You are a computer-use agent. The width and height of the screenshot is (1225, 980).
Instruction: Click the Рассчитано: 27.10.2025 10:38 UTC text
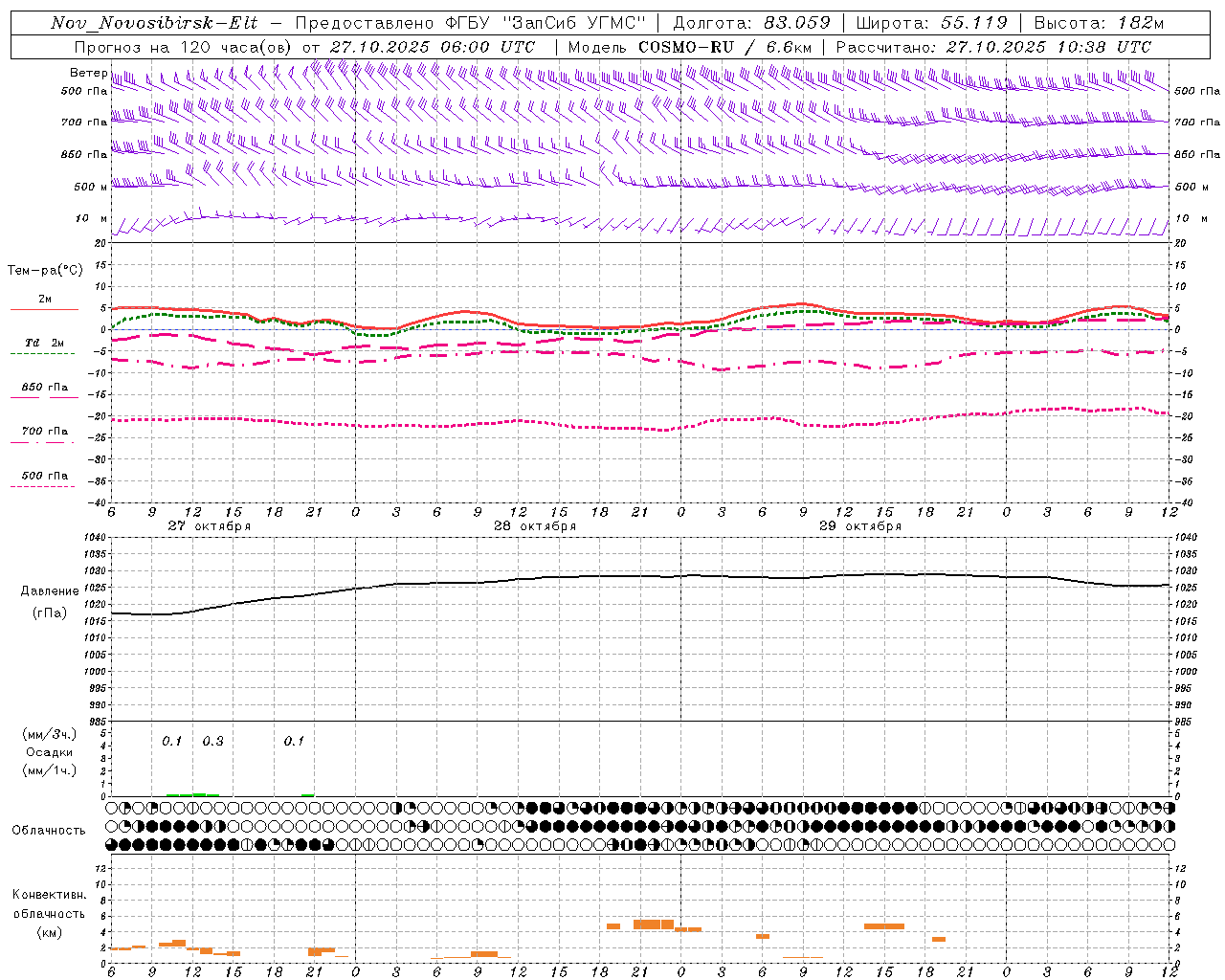(993, 47)
